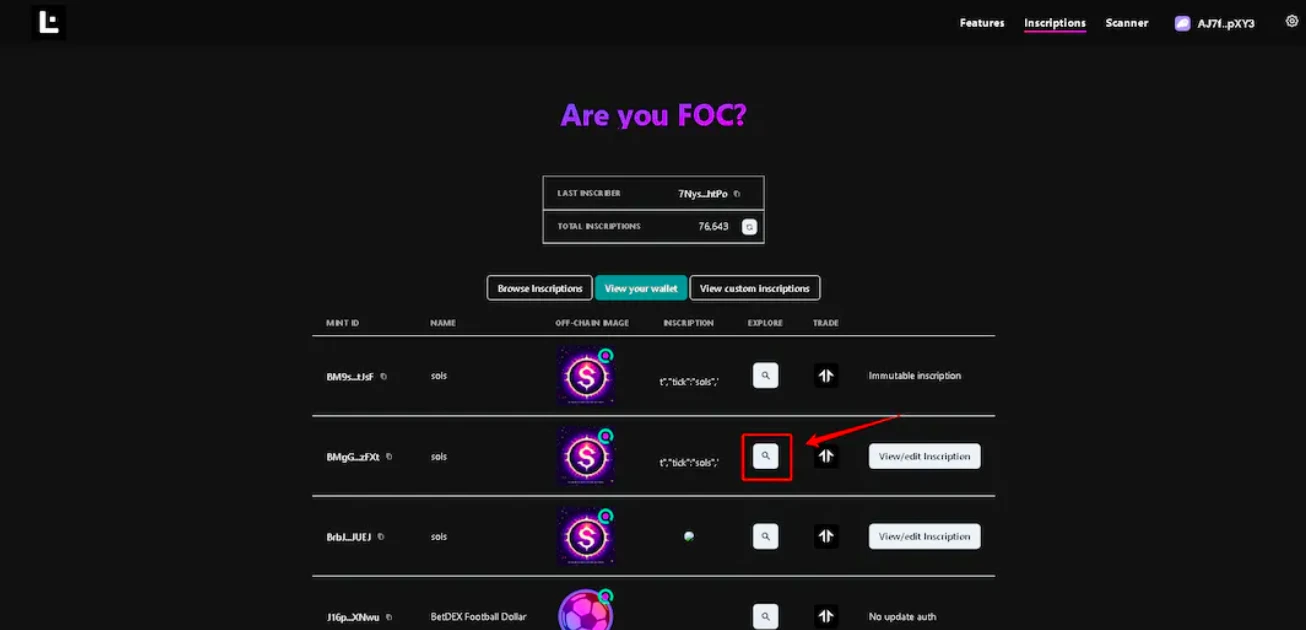This screenshot has height=630, width=1306.
Task: Copy the last inscriber address
Action: [737, 194]
